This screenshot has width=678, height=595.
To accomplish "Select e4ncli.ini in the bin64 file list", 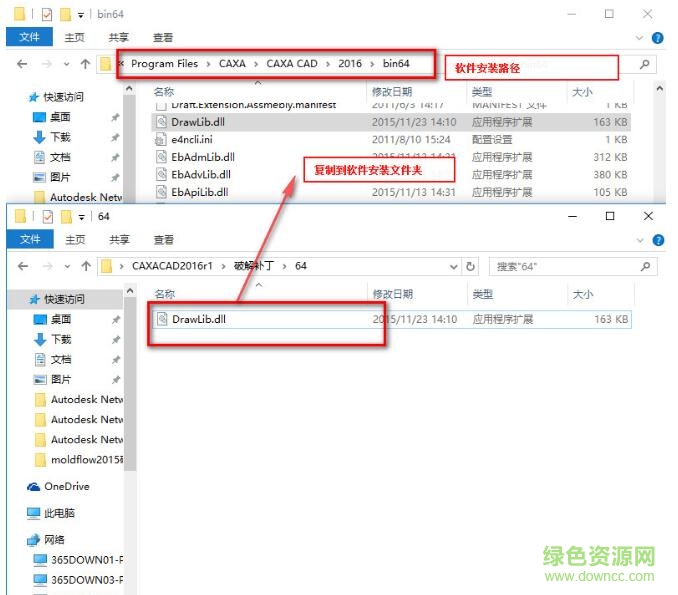I will click(391, 140).
